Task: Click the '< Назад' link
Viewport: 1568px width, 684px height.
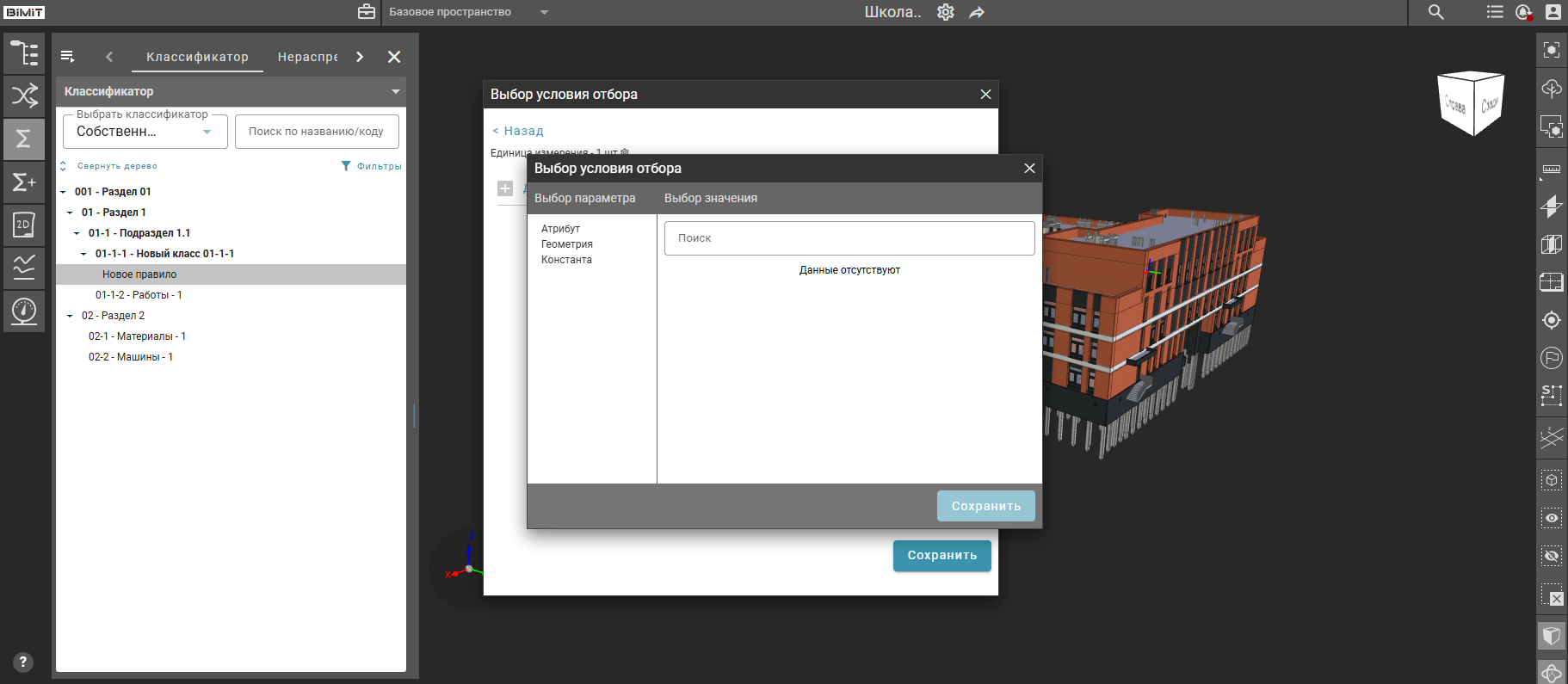Action: coord(518,131)
